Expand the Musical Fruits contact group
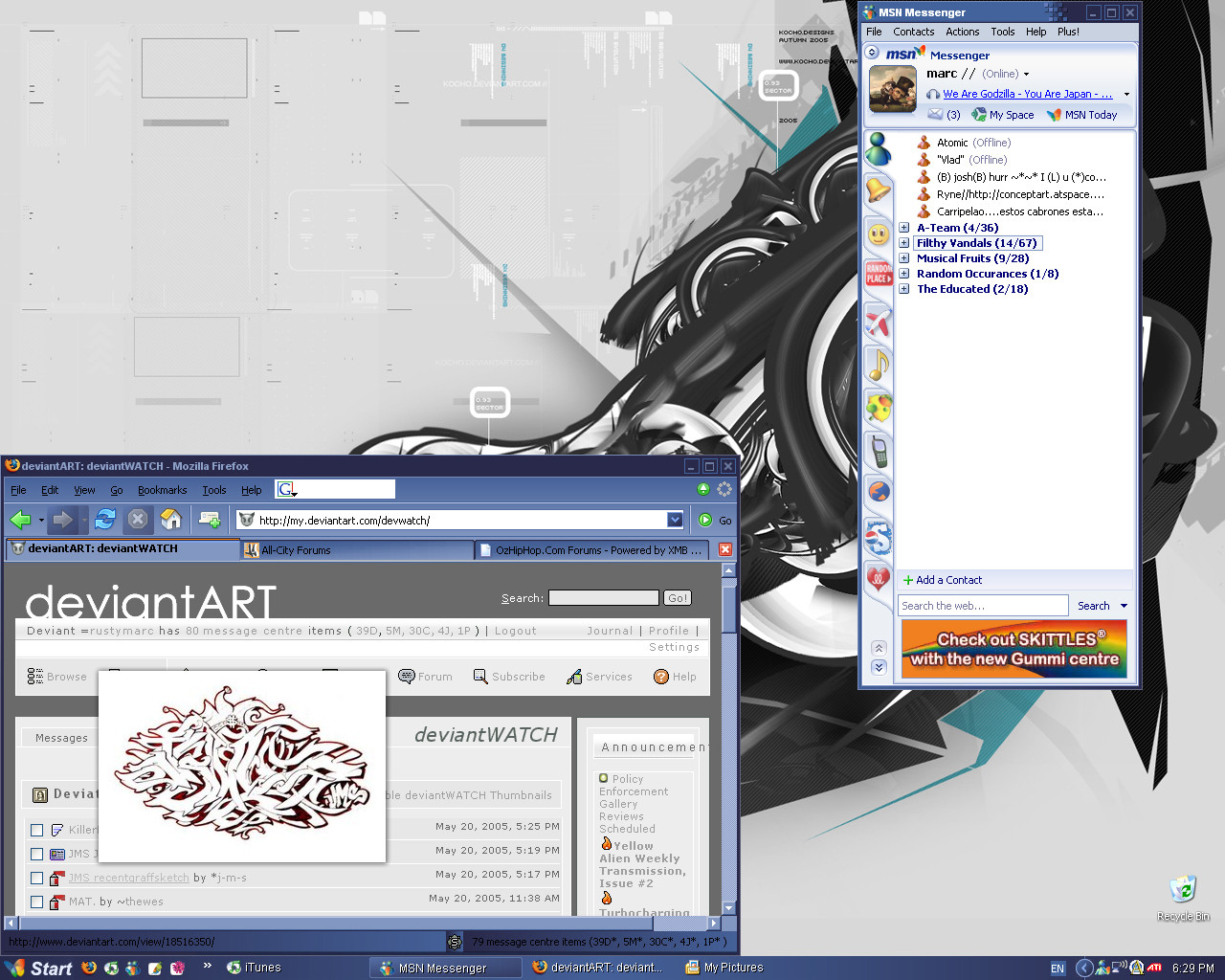 903,258
